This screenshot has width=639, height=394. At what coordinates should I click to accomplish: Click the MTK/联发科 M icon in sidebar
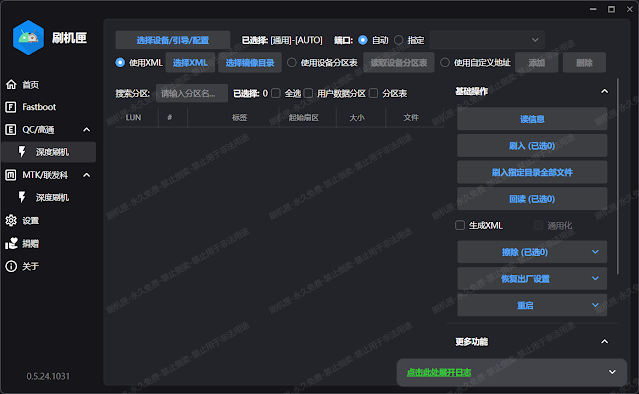point(11,175)
